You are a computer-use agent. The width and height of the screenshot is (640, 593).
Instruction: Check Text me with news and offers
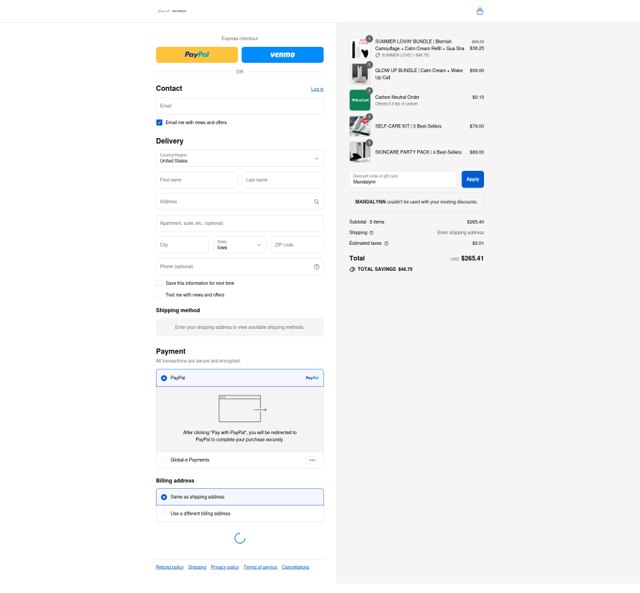click(x=159, y=295)
